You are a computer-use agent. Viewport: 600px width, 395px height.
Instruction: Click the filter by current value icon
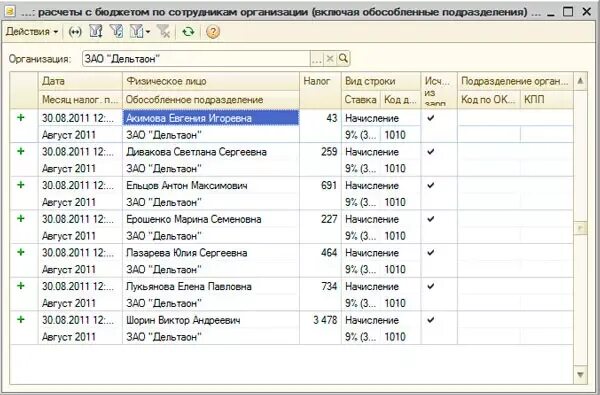tap(116, 32)
